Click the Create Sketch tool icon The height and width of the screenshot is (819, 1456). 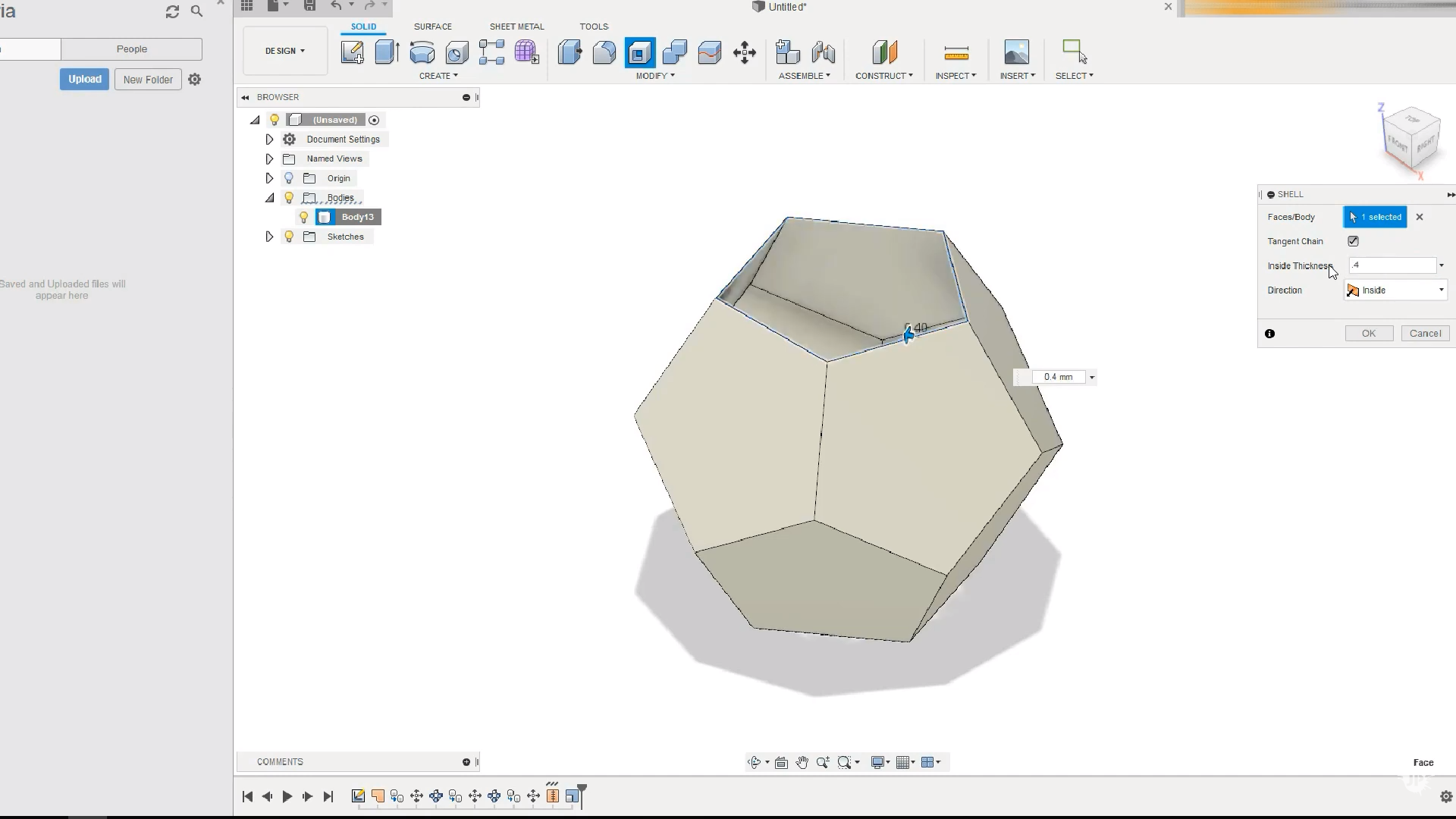(x=352, y=52)
